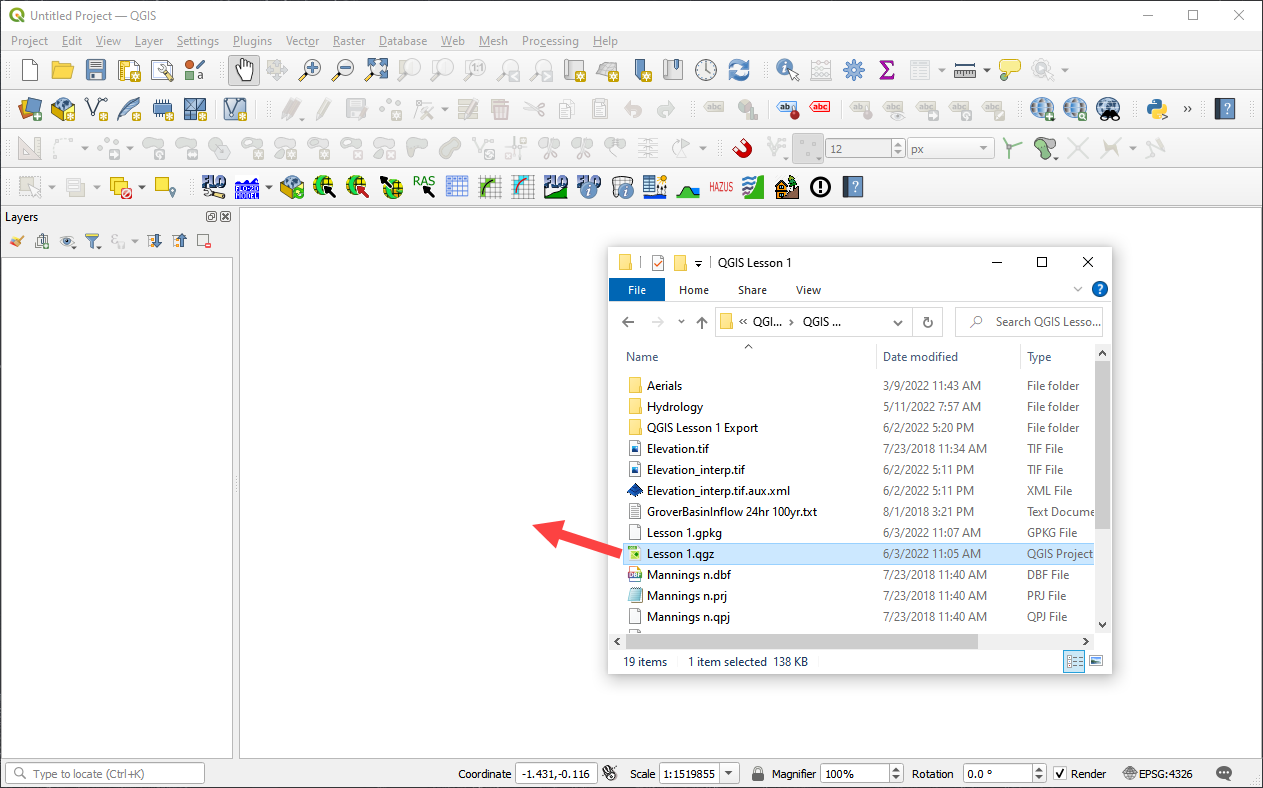Open the px units dropdown
Viewport: 1263px width, 788px height.
(984, 148)
